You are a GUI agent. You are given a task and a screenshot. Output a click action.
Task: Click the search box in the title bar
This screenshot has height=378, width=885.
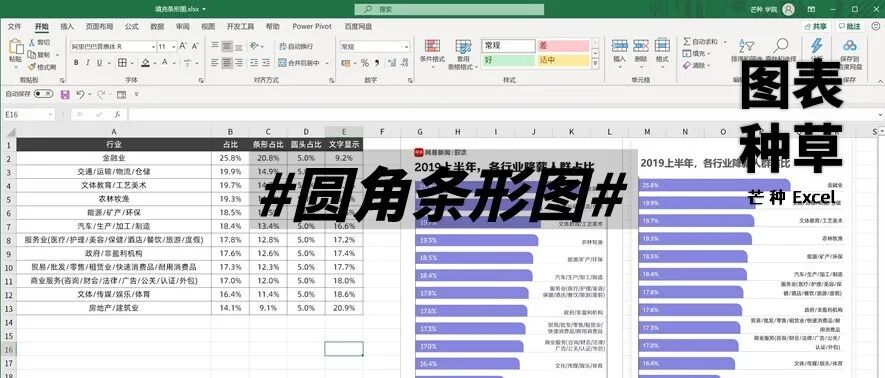pos(449,9)
